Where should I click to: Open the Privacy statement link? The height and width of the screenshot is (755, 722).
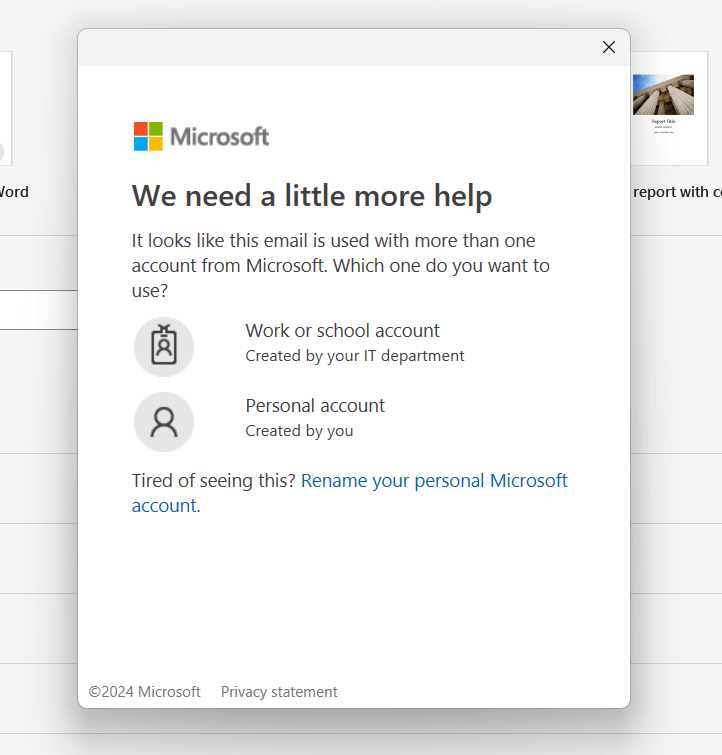click(x=279, y=692)
